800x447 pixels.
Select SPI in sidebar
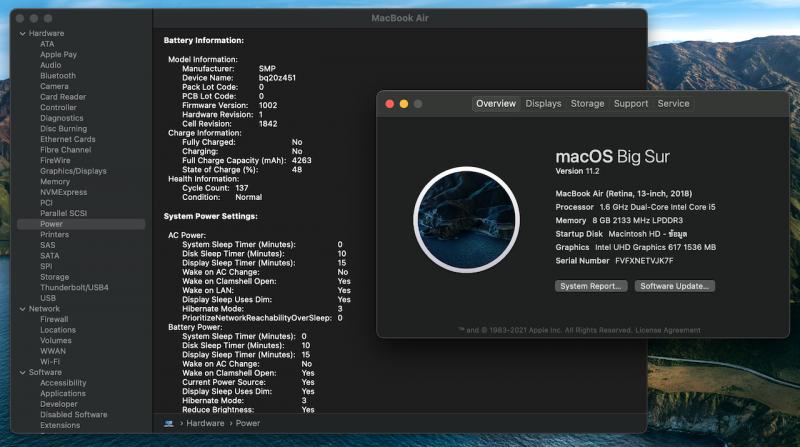(x=46, y=266)
